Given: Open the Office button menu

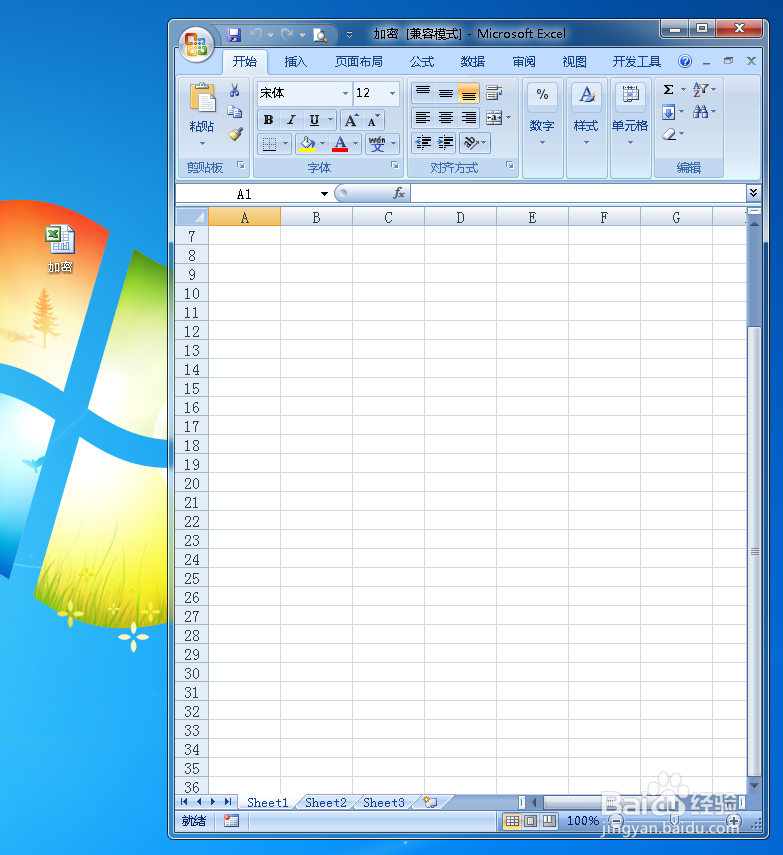Looking at the screenshot, I should 196,44.
